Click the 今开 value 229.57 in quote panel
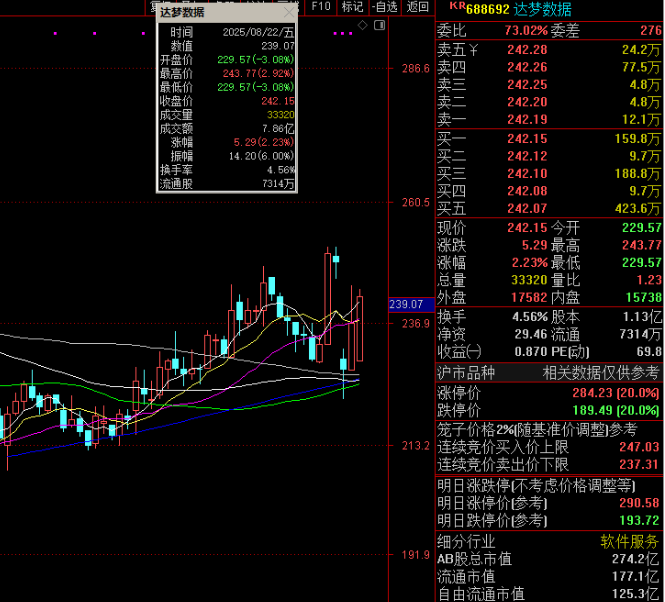Viewport: 665px width, 602px height. [642, 228]
